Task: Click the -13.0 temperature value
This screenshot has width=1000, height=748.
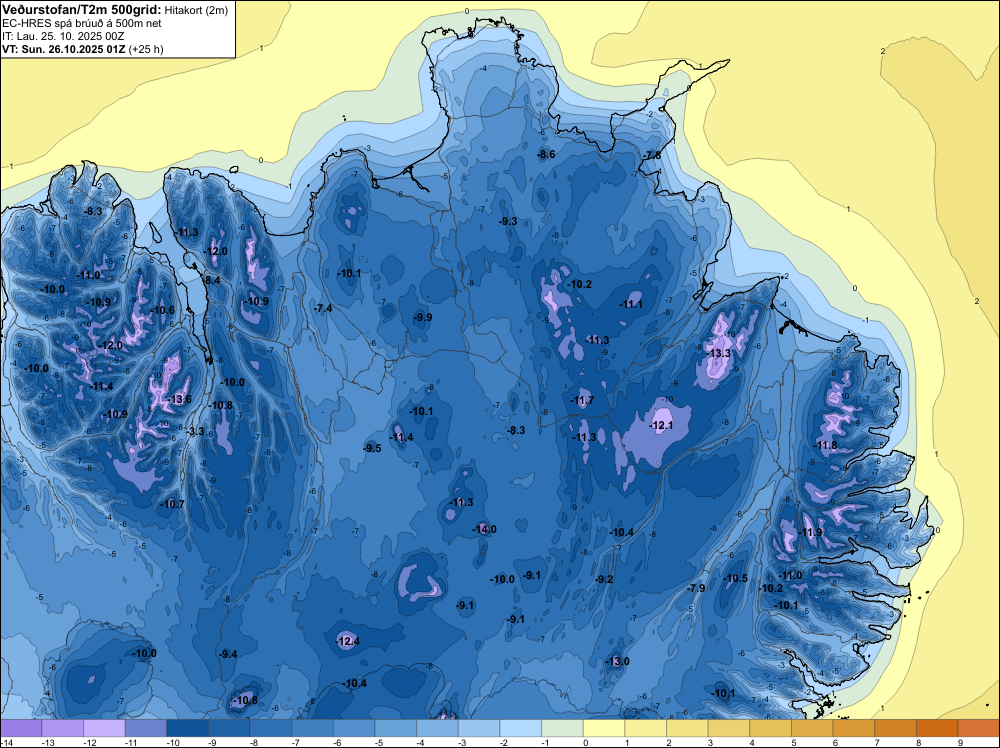Action: click(617, 661)
